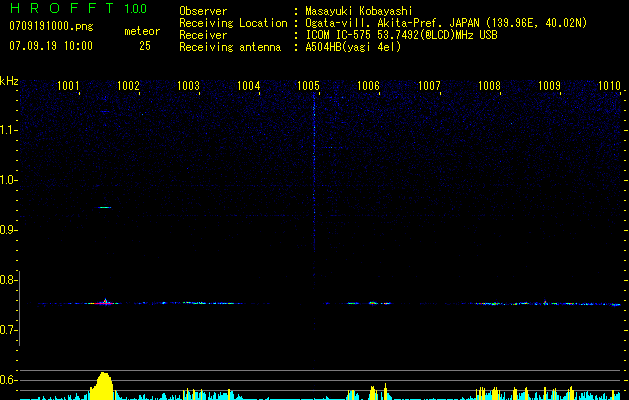This screenshot has height=400, width=629.
Task: Click the 0.8 frequency axis label
Action: [8, 280]
